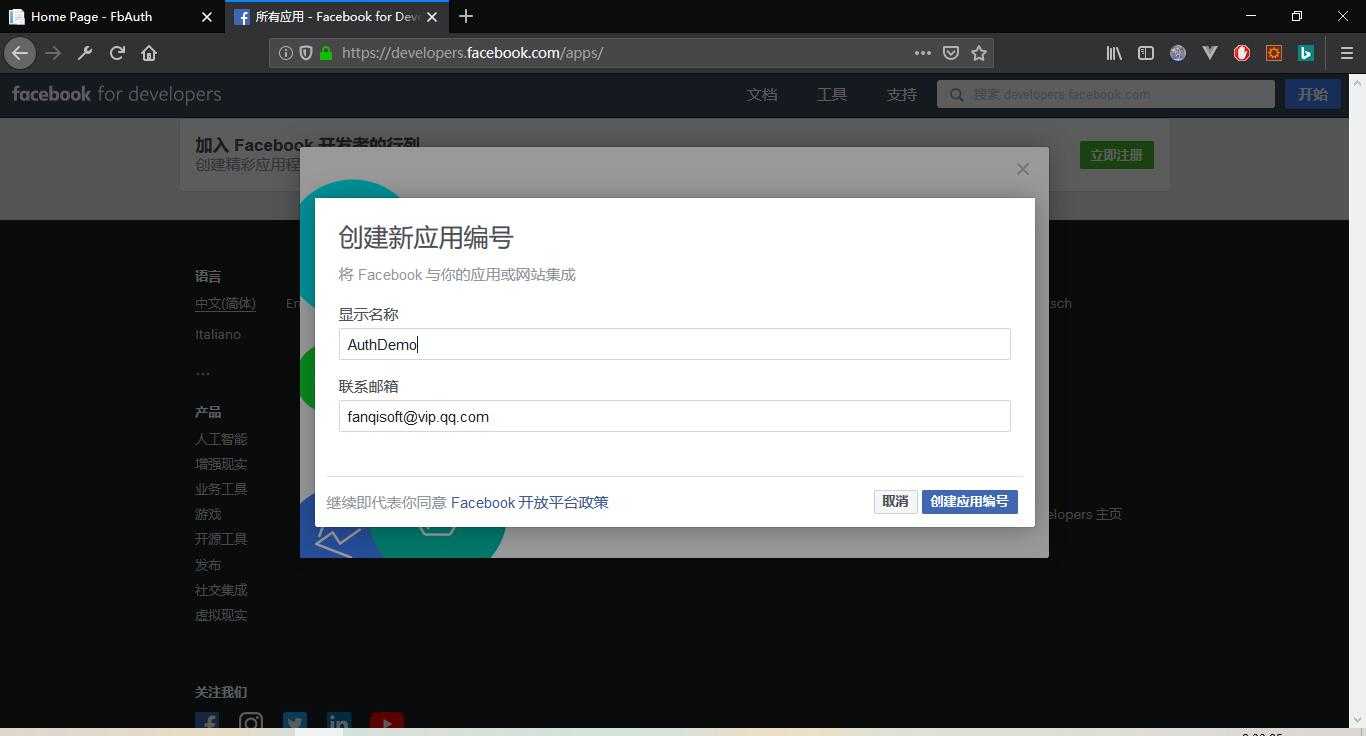Click the browser Back arrow button
Image resolution: width=1366 pixels, height=736 pixels.
pyautogui.click(x=20, y=53)
